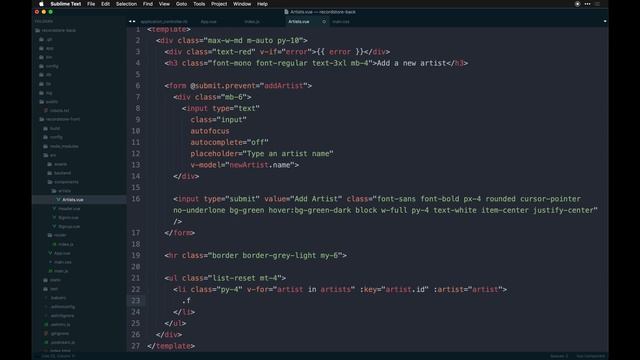The image size is (640, 360).
Task: Switch to the App.vue tab
Action: point(209,22)
